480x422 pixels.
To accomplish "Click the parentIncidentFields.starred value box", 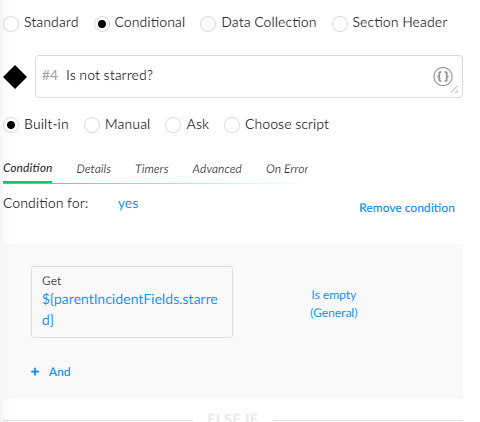I will 132,302.
